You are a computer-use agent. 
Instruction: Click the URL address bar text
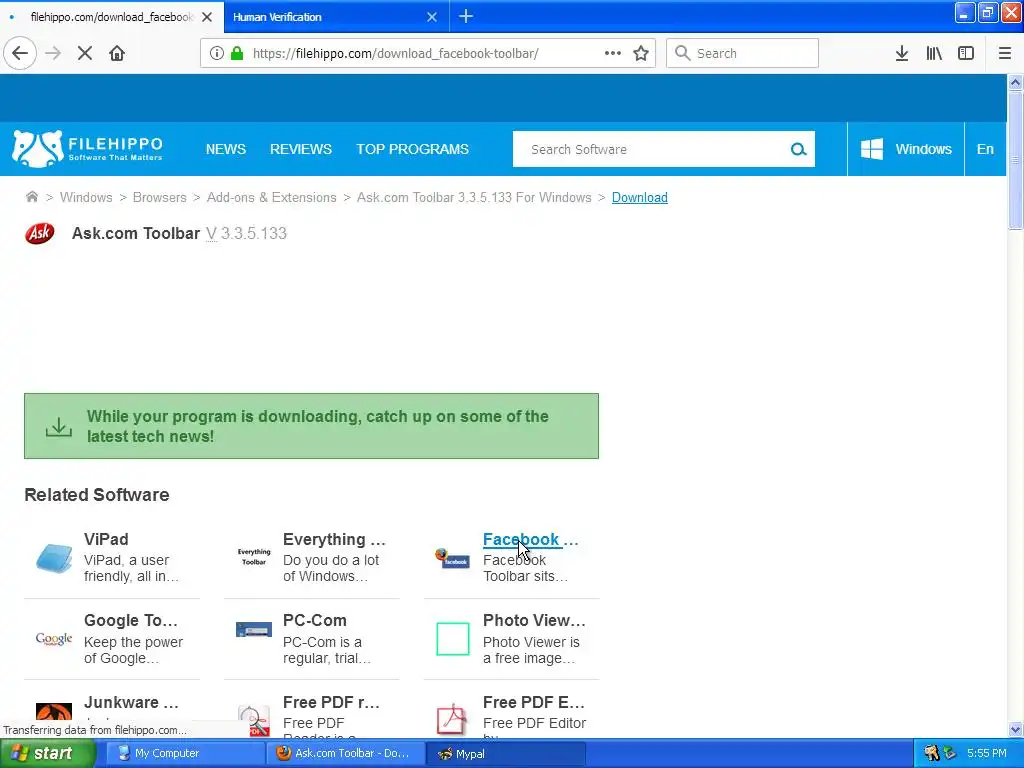(x=395, y=54)
